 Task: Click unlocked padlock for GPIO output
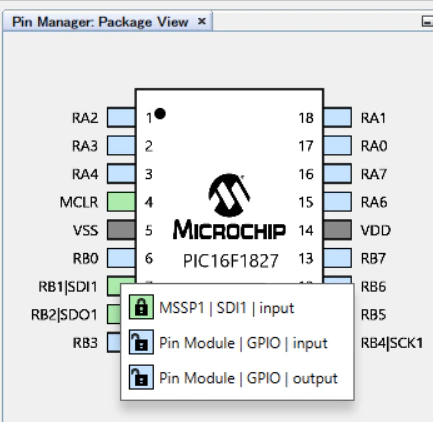coord(141,377)
